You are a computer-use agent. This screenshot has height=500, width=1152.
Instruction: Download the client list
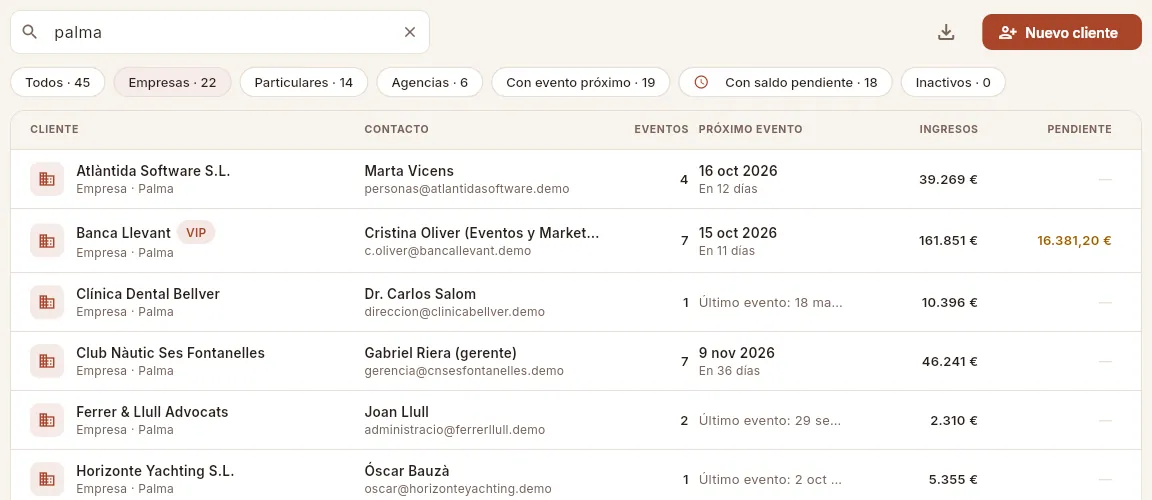click(x=946, y=32)
